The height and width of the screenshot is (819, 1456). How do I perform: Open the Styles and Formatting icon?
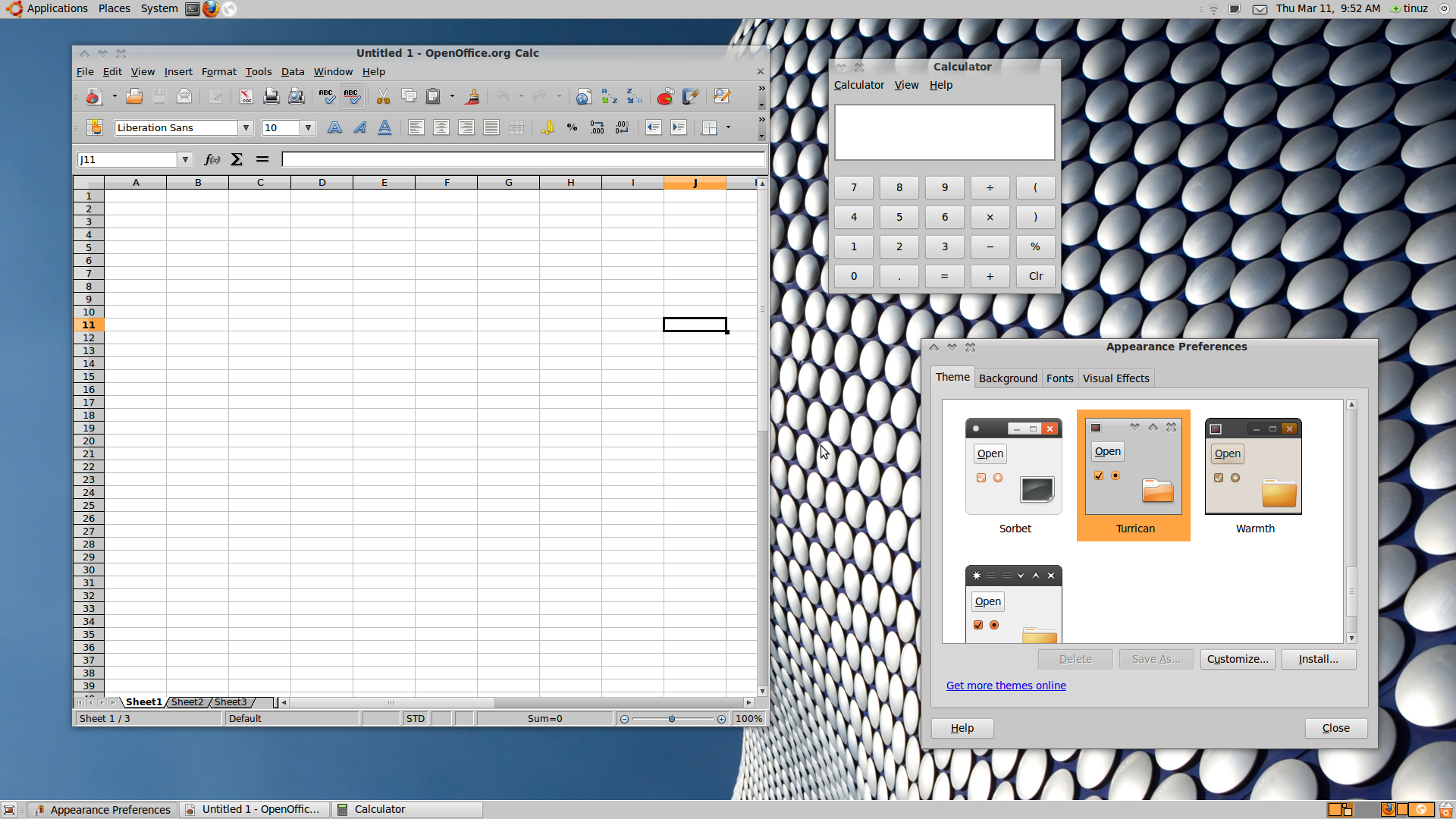click(x=95, y=127)
